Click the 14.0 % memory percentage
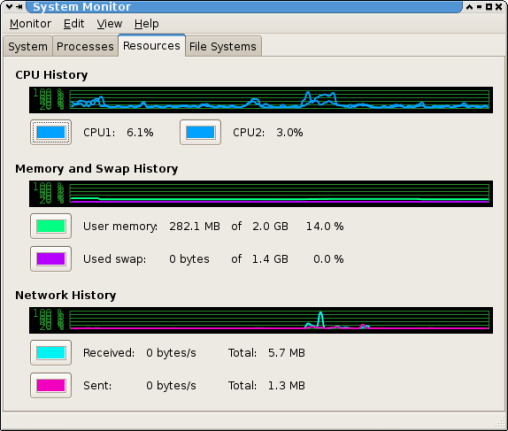The width and height of the screenshot is (508, 431). tap(325, 226)
